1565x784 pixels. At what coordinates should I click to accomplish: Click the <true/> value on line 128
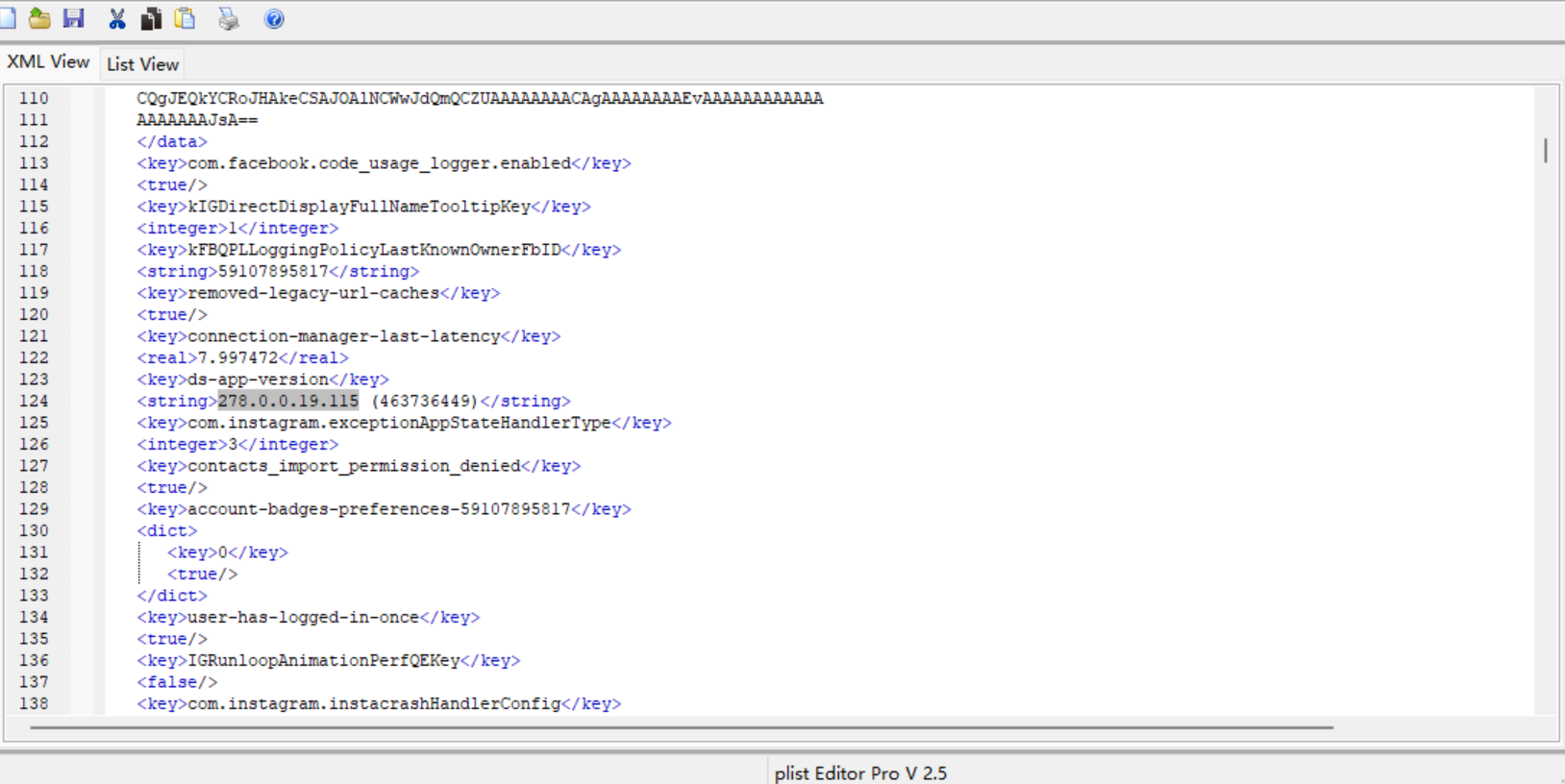pyautogui.click(x=171, y=488)
